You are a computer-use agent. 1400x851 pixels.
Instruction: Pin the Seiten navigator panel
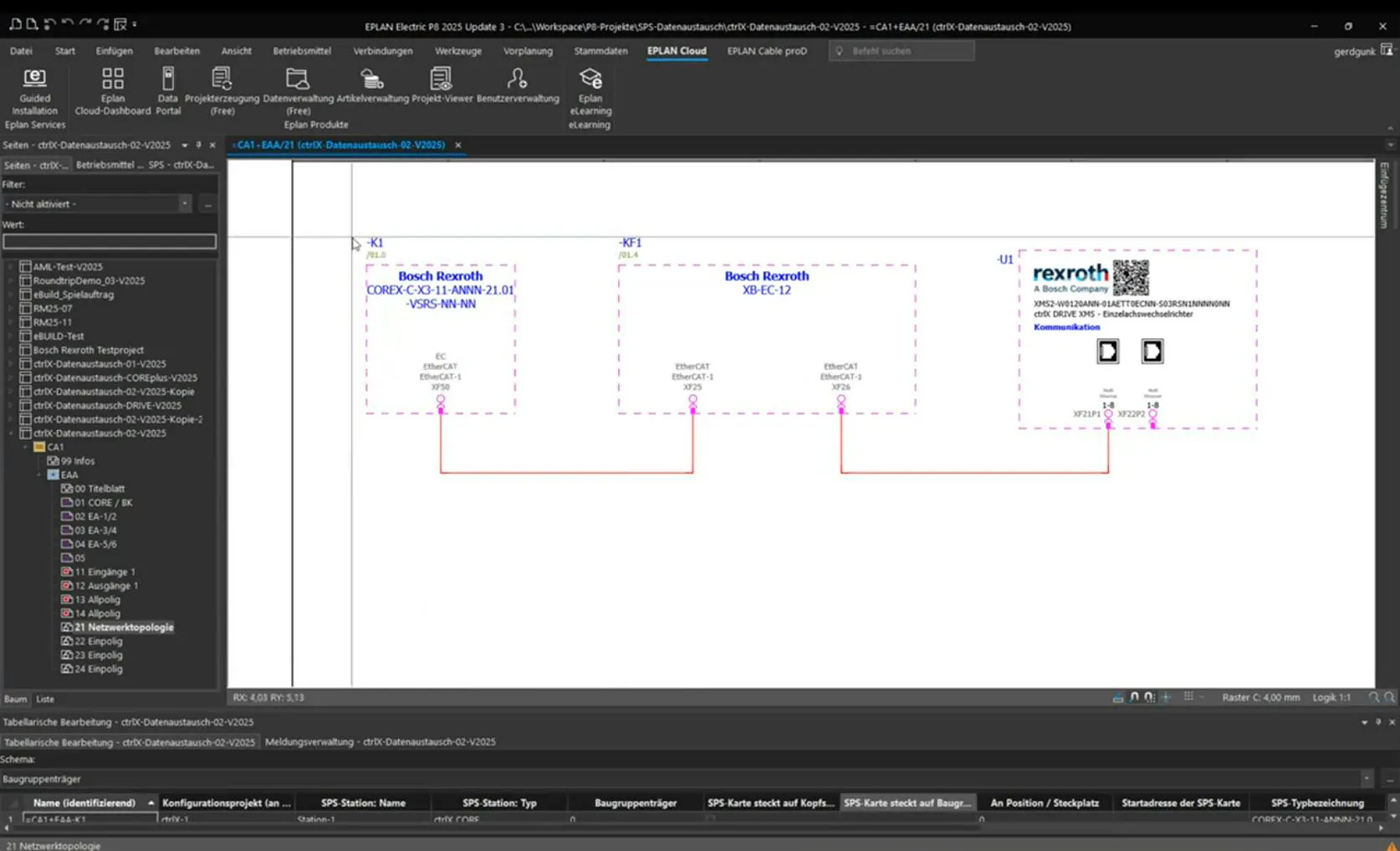198,145
